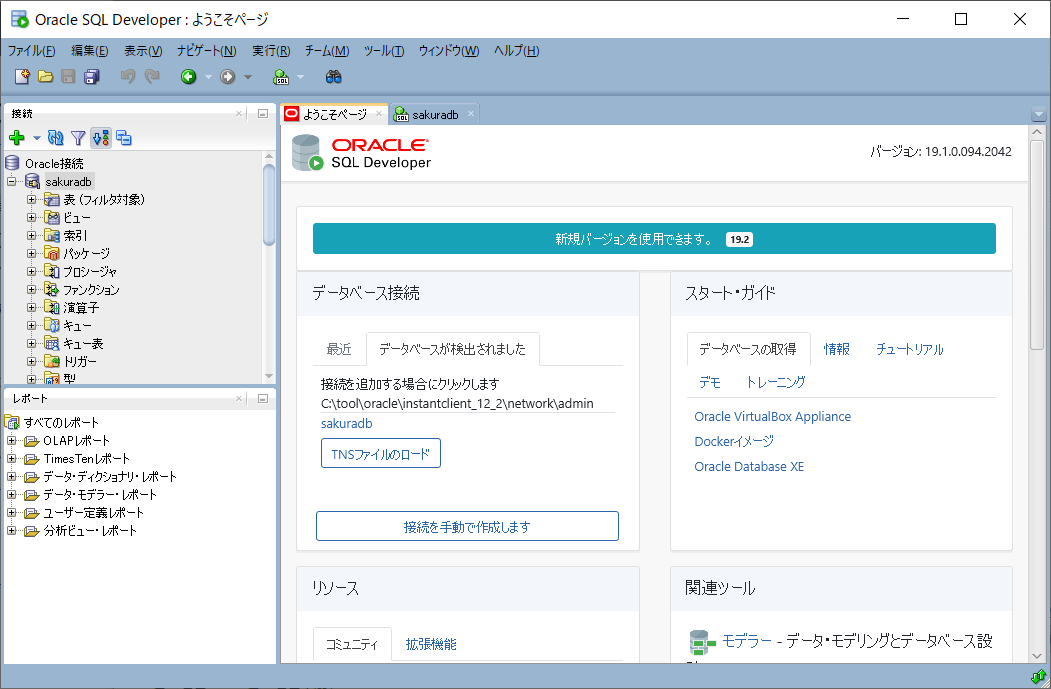Click the モデラー link in related tools
The image size is (1051, 689).
pyautogui.click(x=747, y=641)
